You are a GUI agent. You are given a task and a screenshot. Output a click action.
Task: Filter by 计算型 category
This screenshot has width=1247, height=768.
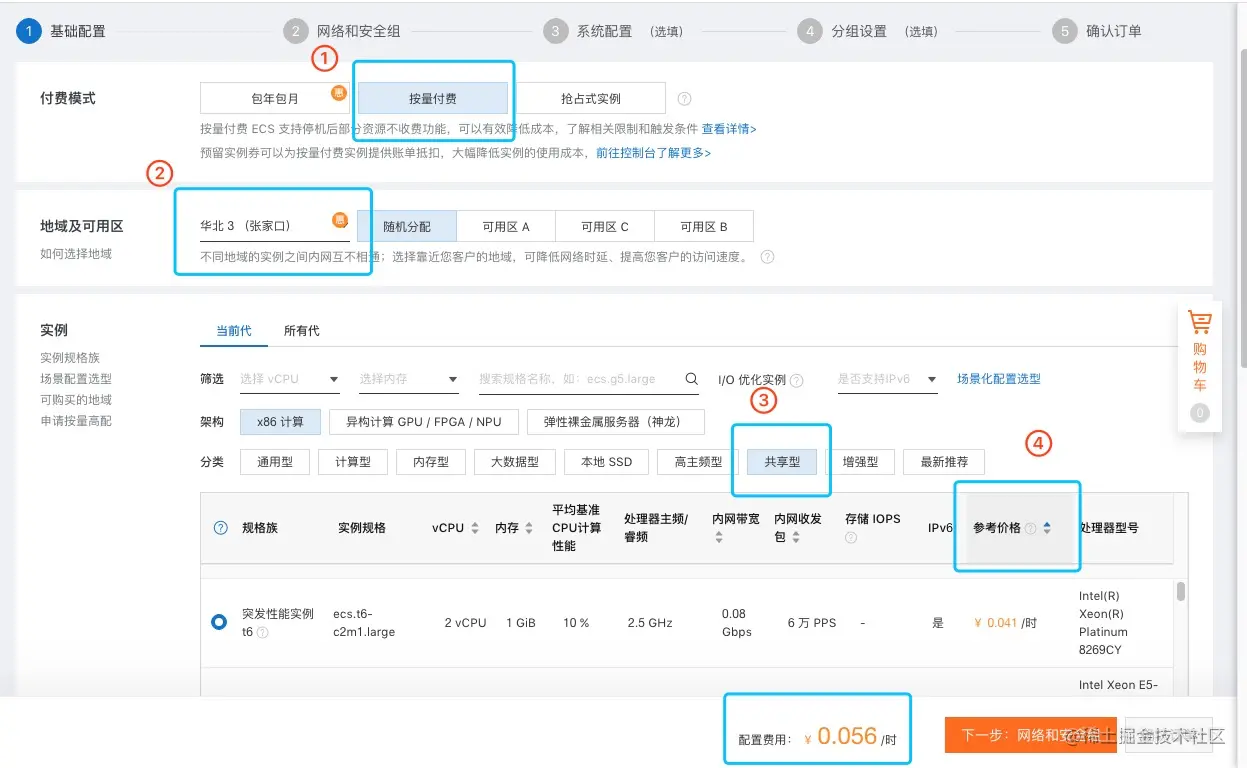click(x=353, y=462)
